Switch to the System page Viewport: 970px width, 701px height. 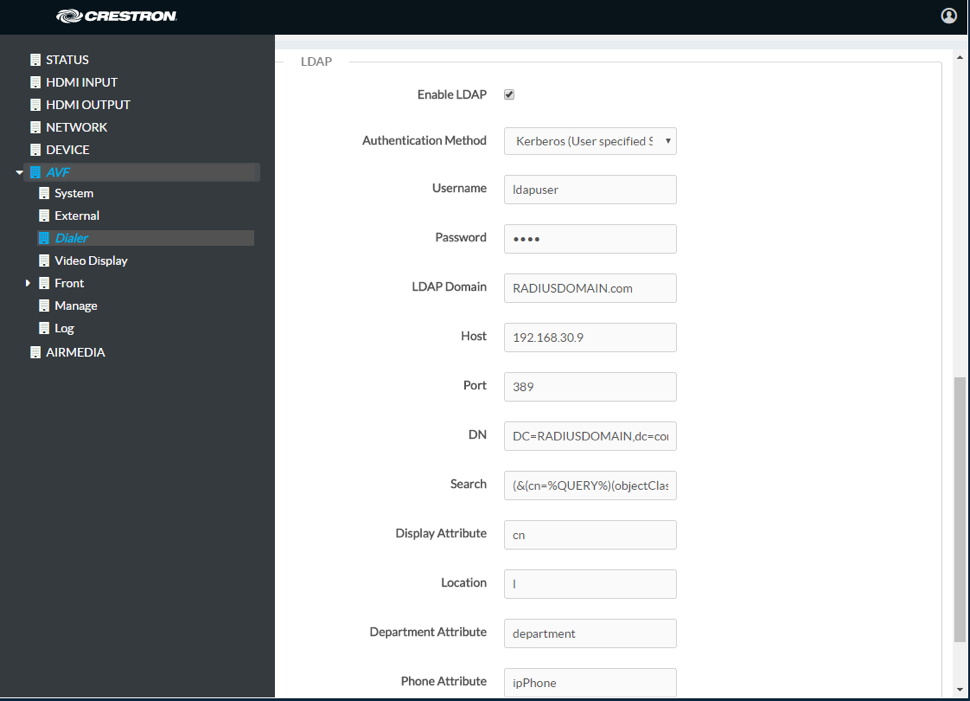[75, 193]
